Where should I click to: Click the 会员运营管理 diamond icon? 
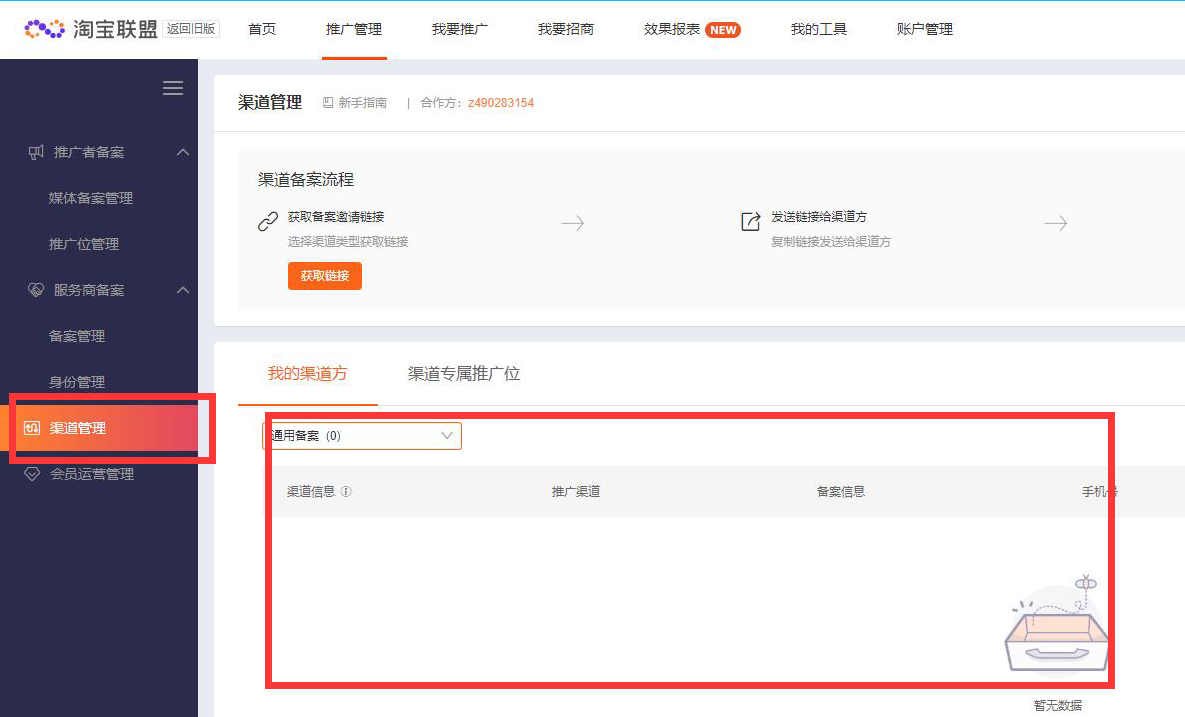(32, 474)
